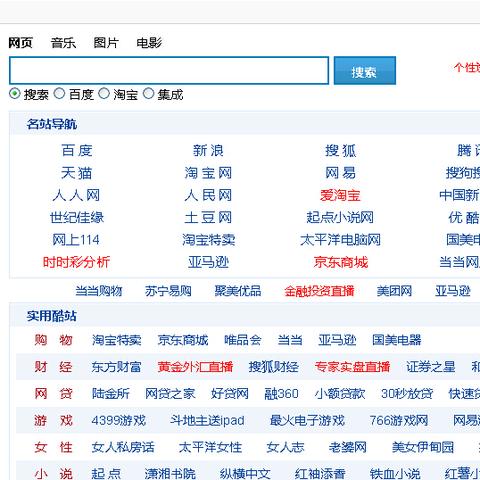Visit the 太平洋女性 link

[210, 447]
